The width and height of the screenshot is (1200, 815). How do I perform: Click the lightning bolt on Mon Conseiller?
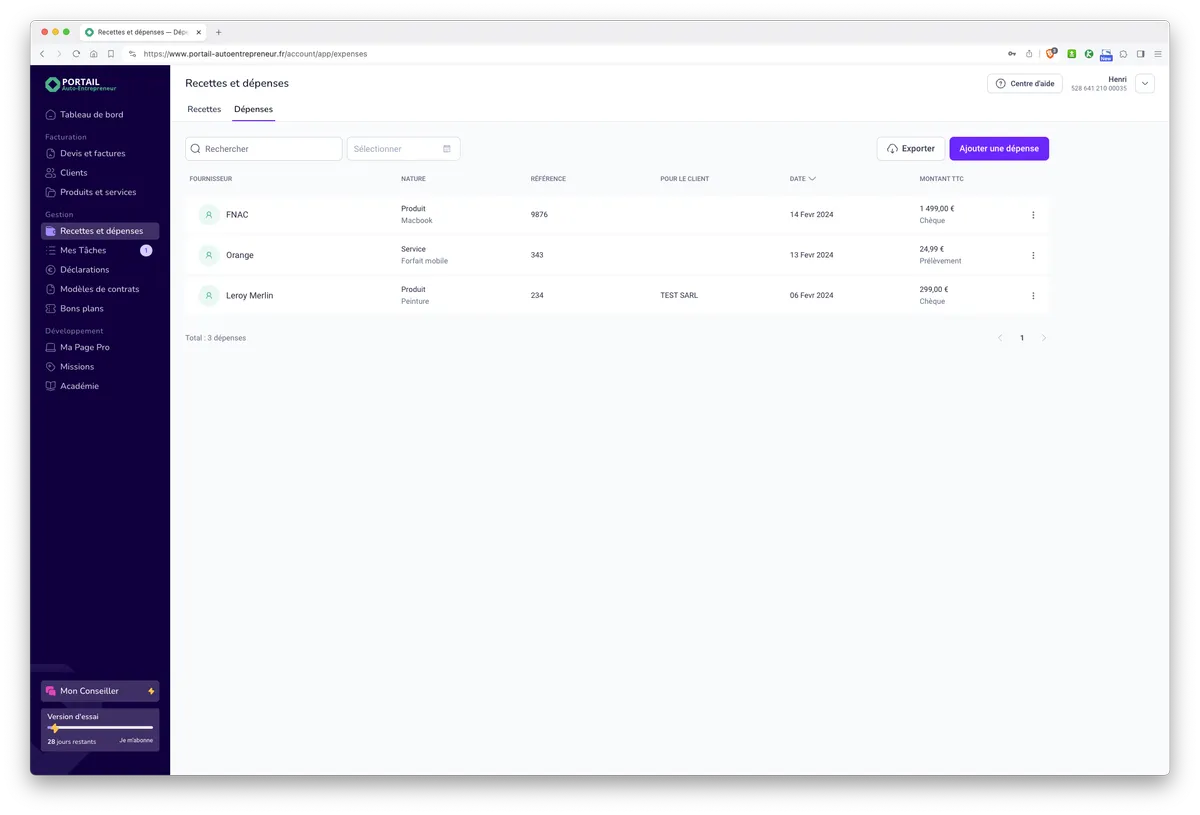point(151,691)
